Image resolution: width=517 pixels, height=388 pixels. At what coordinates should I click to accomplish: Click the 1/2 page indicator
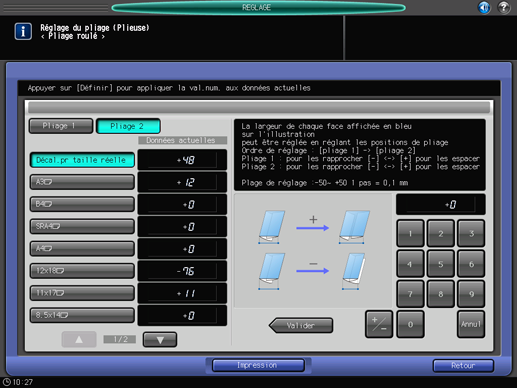120,339
